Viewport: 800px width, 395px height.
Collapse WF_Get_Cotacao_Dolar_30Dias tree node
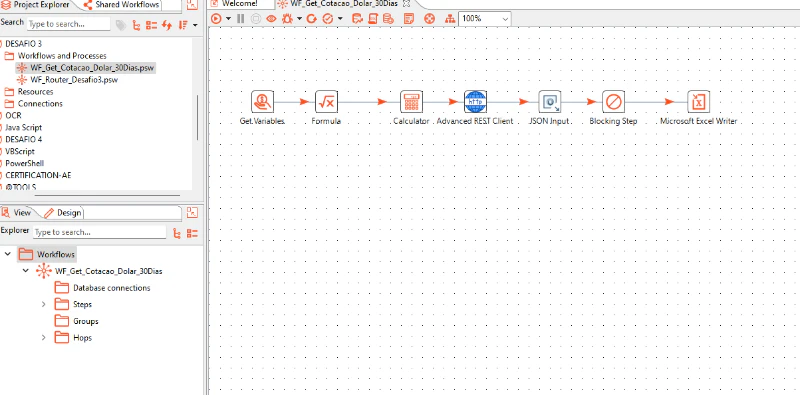tap(26, 271)
